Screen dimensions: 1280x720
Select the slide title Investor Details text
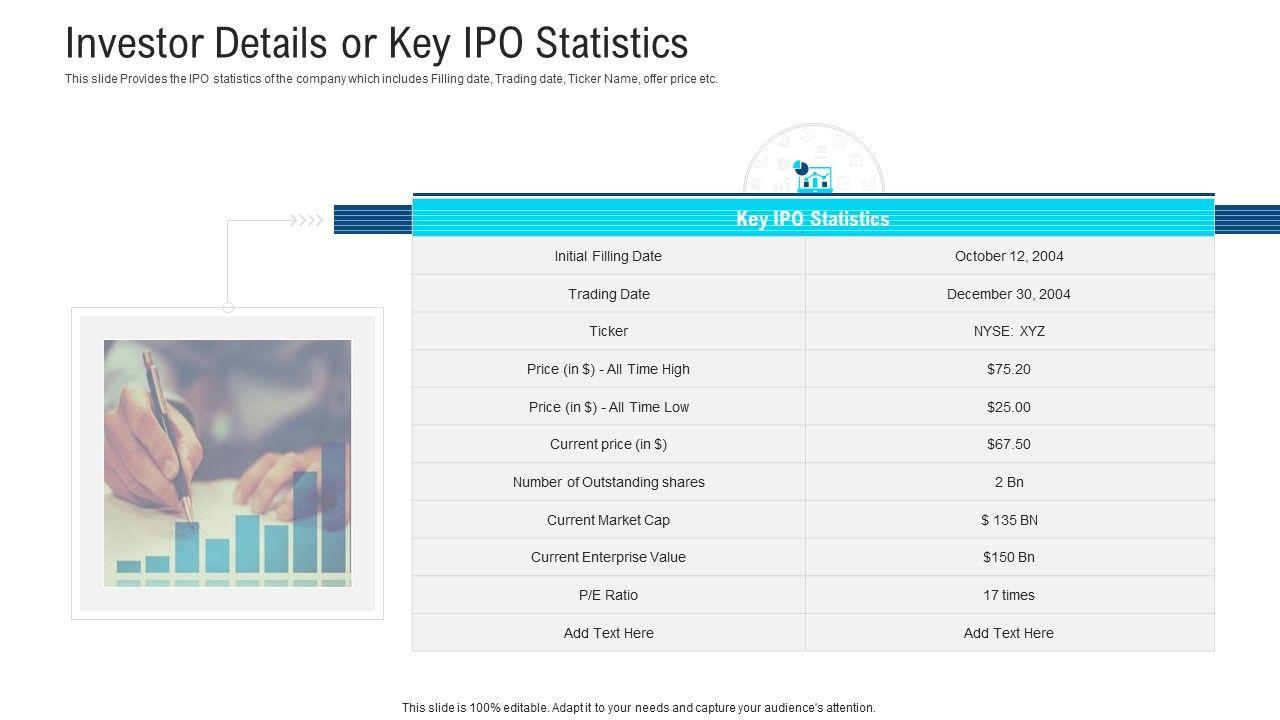pyautogui.click(x=377, y=43)
